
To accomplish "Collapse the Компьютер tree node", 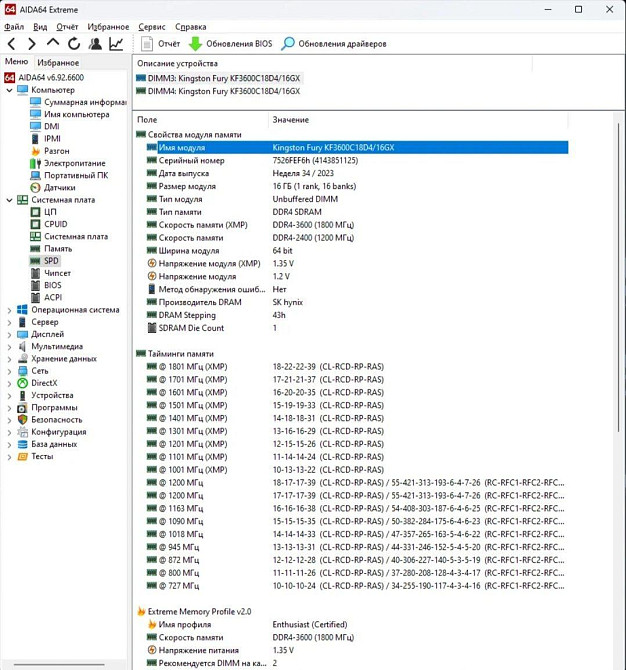I will tap(10, 90).
